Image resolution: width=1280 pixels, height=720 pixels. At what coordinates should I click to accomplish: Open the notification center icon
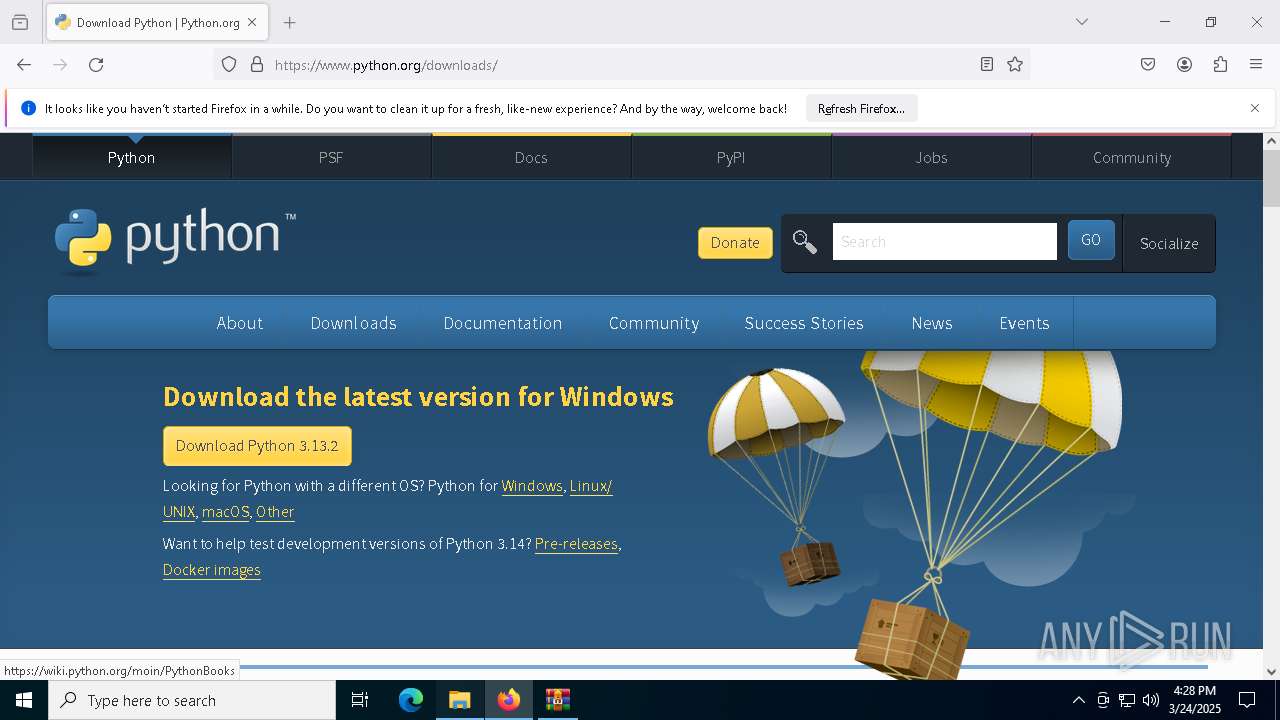pyautogui.click(x=1247, y=700)
